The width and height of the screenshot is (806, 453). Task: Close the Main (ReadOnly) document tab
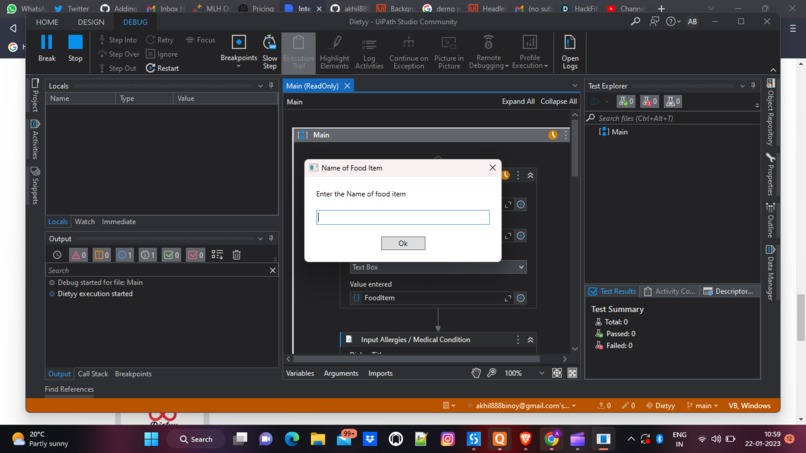pos(347,86)
